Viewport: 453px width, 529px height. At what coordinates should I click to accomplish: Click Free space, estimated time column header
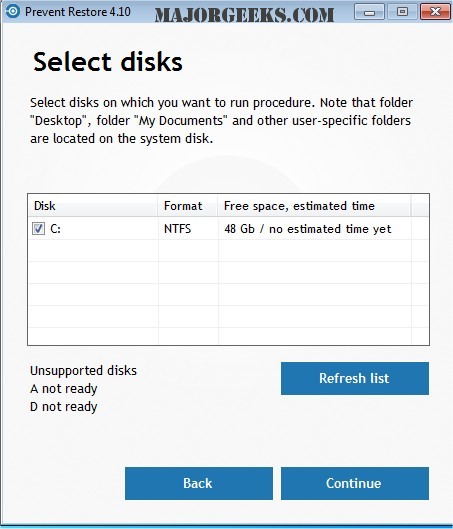tap(314, 205)
